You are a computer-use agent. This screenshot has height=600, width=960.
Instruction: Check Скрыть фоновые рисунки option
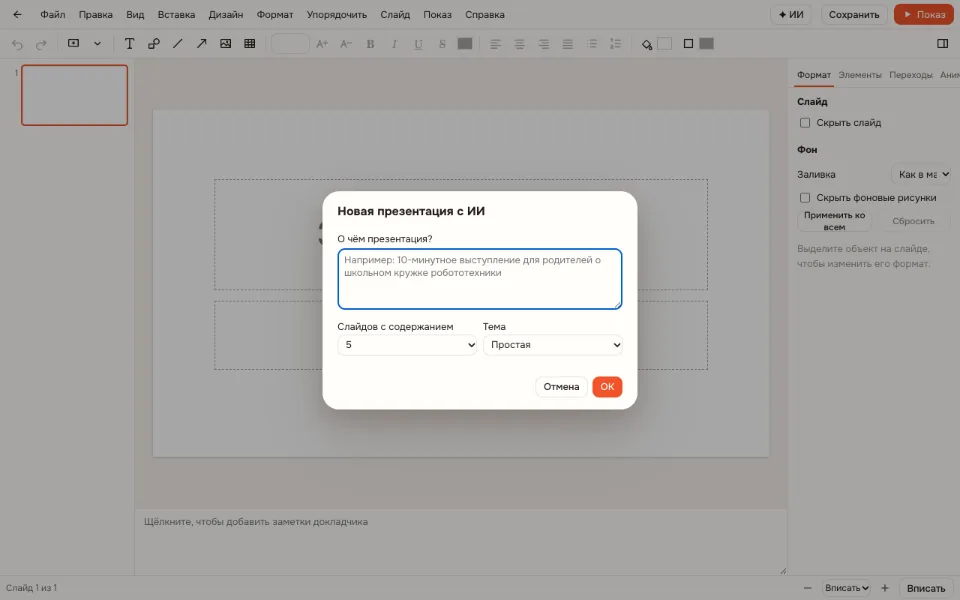(804, 198)
